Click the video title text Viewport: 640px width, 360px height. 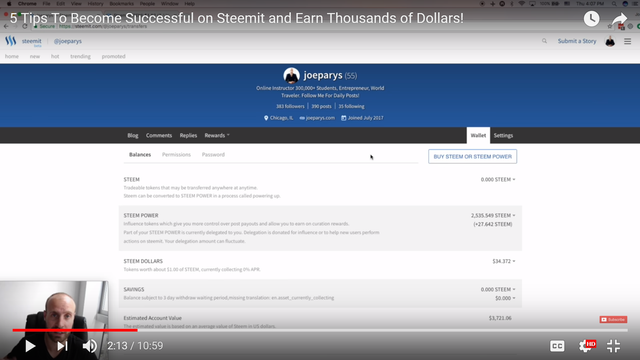coord(237,18)
